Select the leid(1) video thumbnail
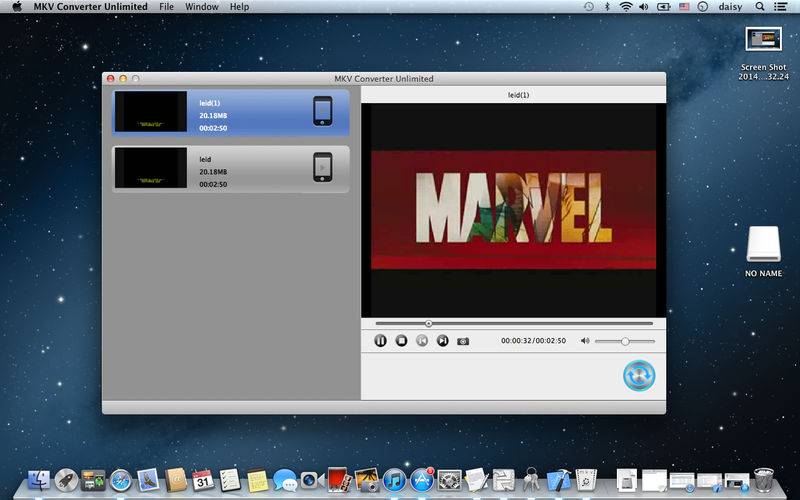This screenshot has width=800, height=500. coord(151,112)
